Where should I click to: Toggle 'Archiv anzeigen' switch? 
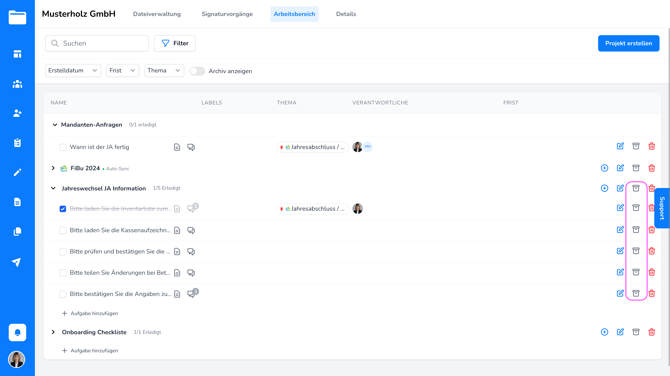pos(197,71)
